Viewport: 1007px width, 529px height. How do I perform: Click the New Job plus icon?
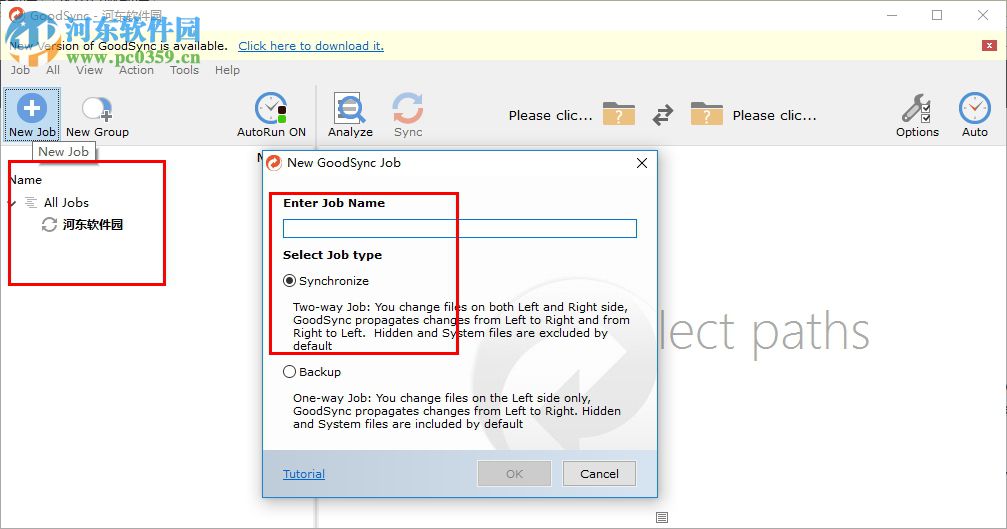tap(31, 108)
